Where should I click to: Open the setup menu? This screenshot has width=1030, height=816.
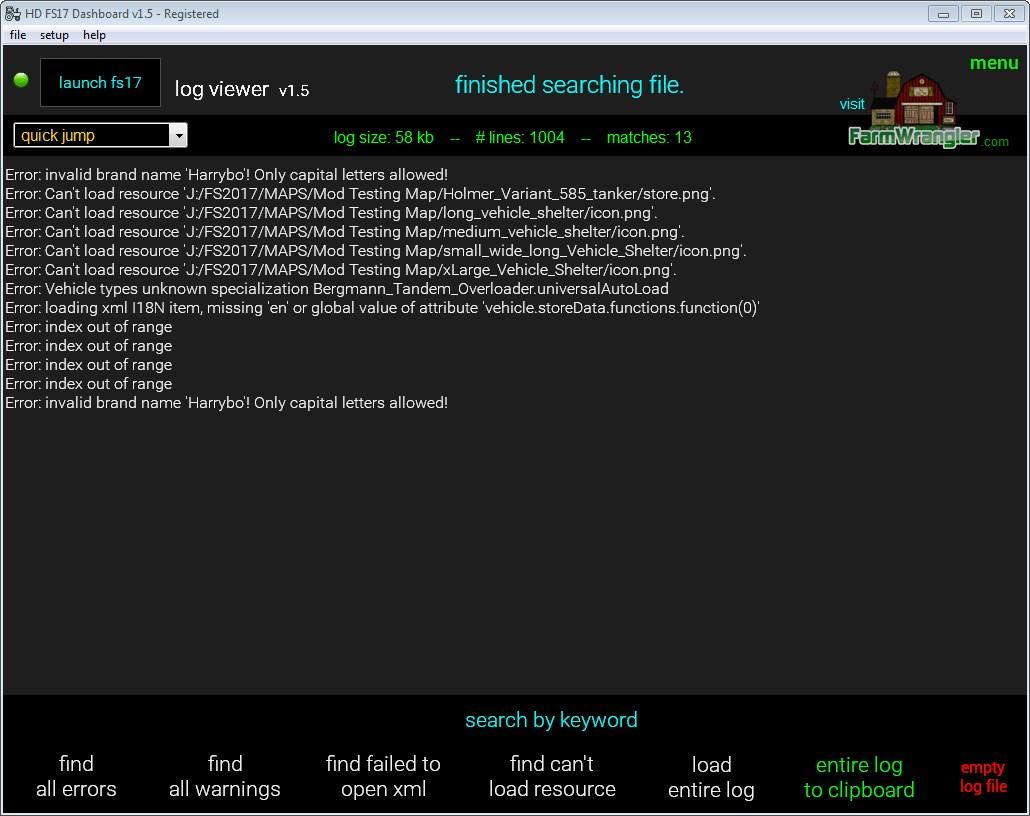54,35
